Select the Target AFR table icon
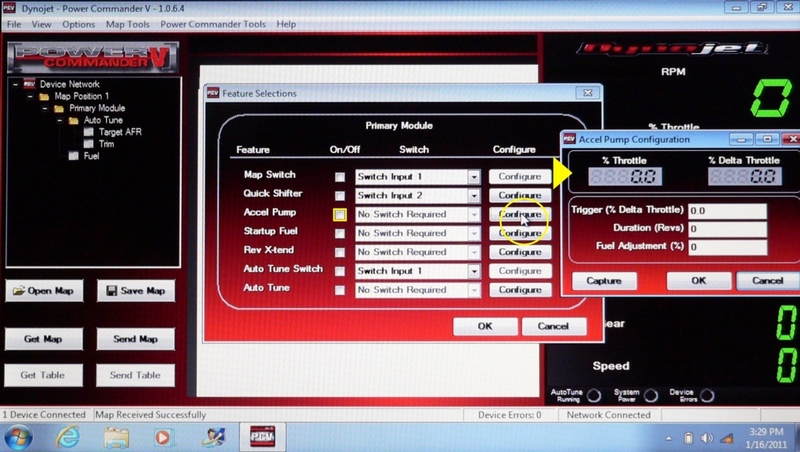 click(88, 132)
